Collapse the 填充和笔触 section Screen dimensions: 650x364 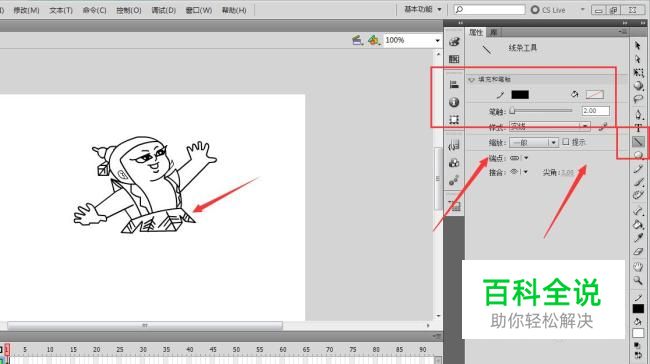coord(471,80)
